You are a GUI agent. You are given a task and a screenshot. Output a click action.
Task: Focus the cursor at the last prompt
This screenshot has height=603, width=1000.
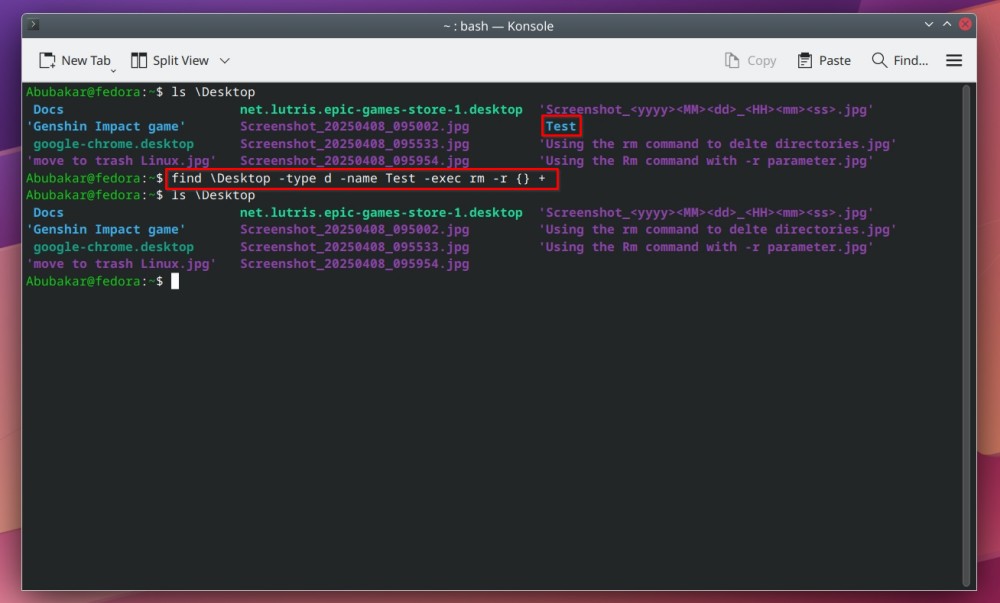pos(175,282)
